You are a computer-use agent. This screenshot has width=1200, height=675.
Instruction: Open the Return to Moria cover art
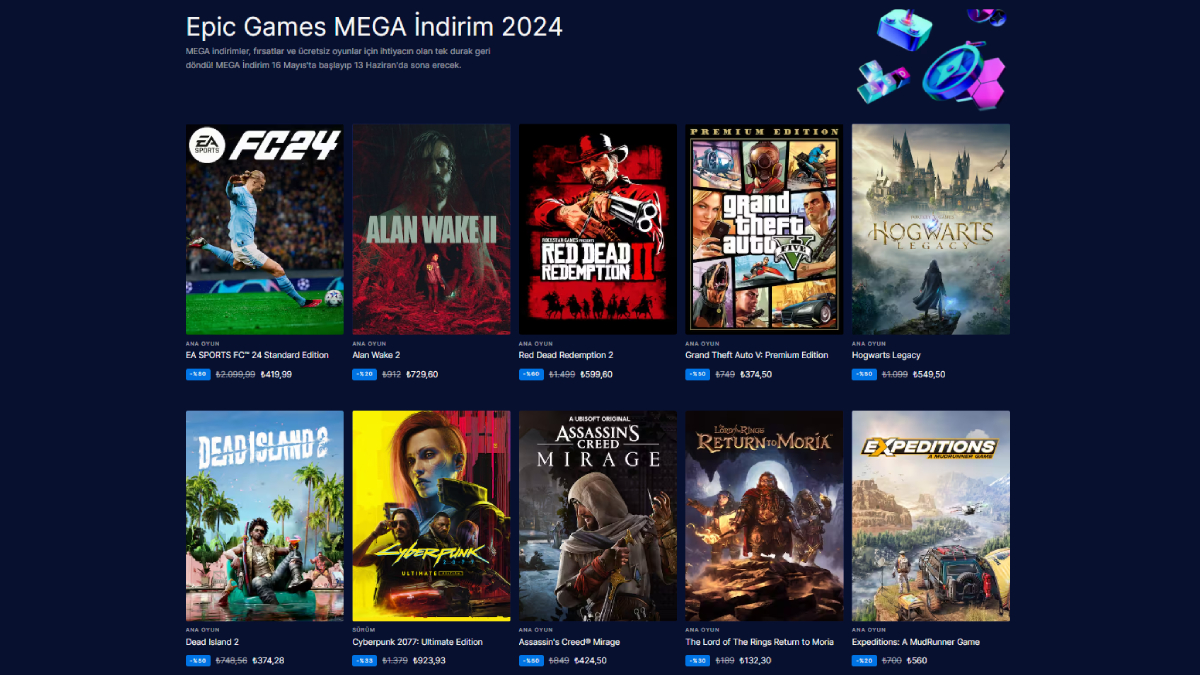764,516
